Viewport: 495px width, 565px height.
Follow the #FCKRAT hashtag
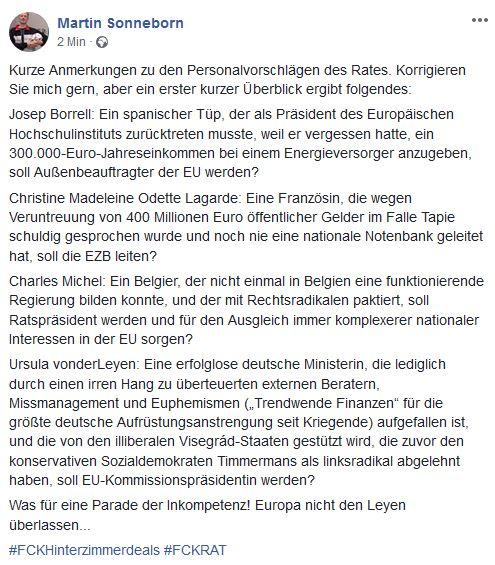pos(195,550)
